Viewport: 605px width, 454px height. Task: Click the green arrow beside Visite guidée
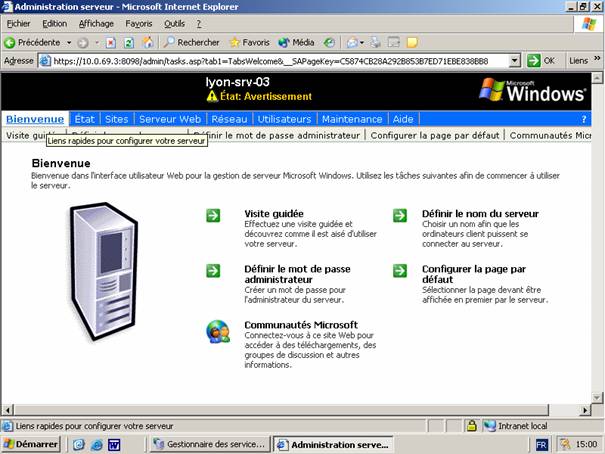pyautogui.click(x=213, y=215)
